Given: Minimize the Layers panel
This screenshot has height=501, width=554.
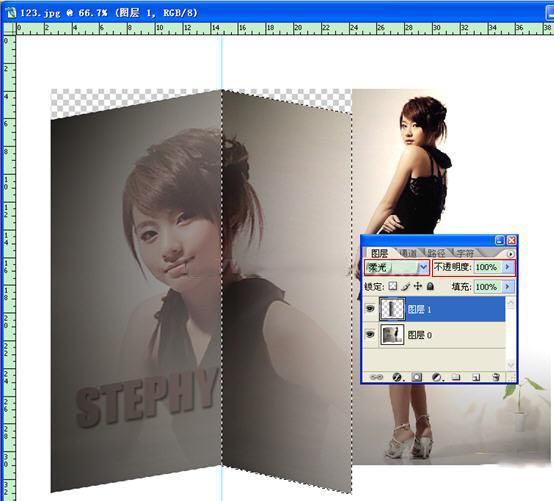Looking at the screenshot, I should pos(500,241).
